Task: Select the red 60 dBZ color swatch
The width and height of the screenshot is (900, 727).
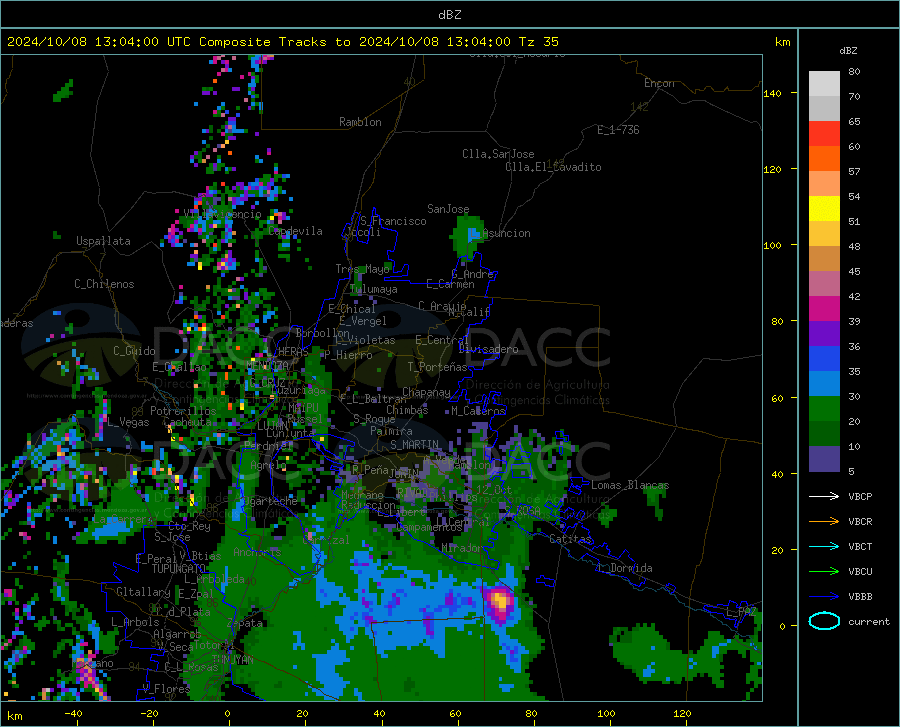Action: click(x=824, y=134)
